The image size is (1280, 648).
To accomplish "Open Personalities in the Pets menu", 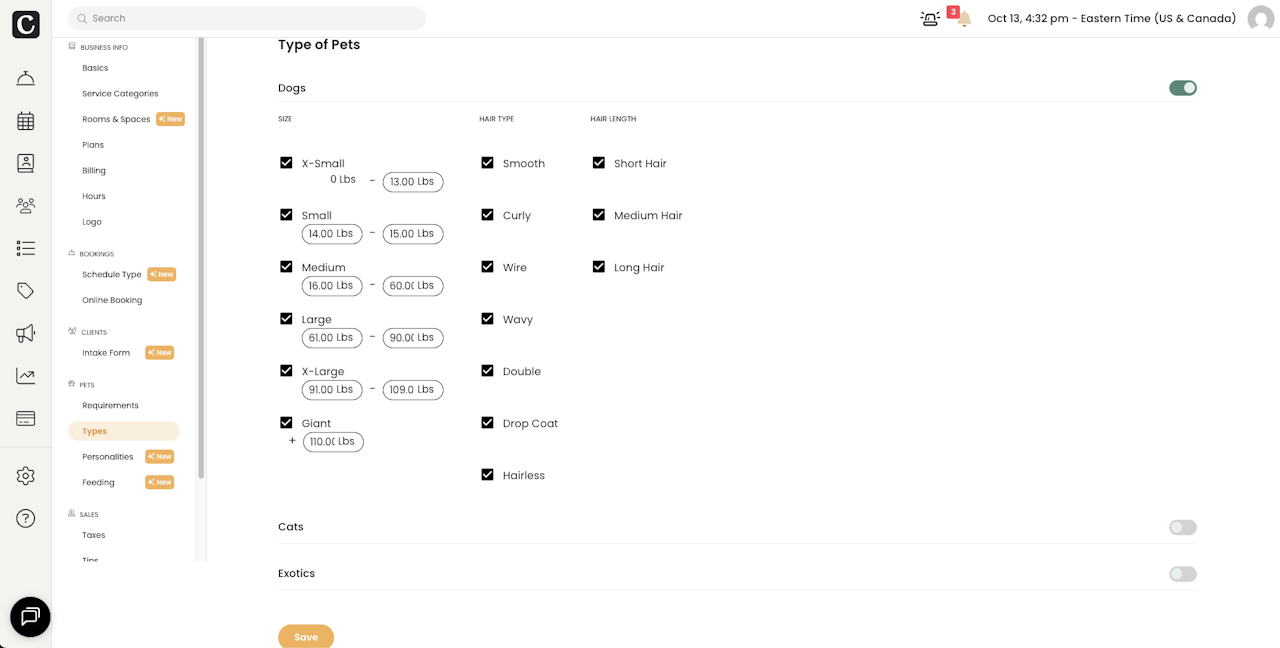I will pos(108,457).
